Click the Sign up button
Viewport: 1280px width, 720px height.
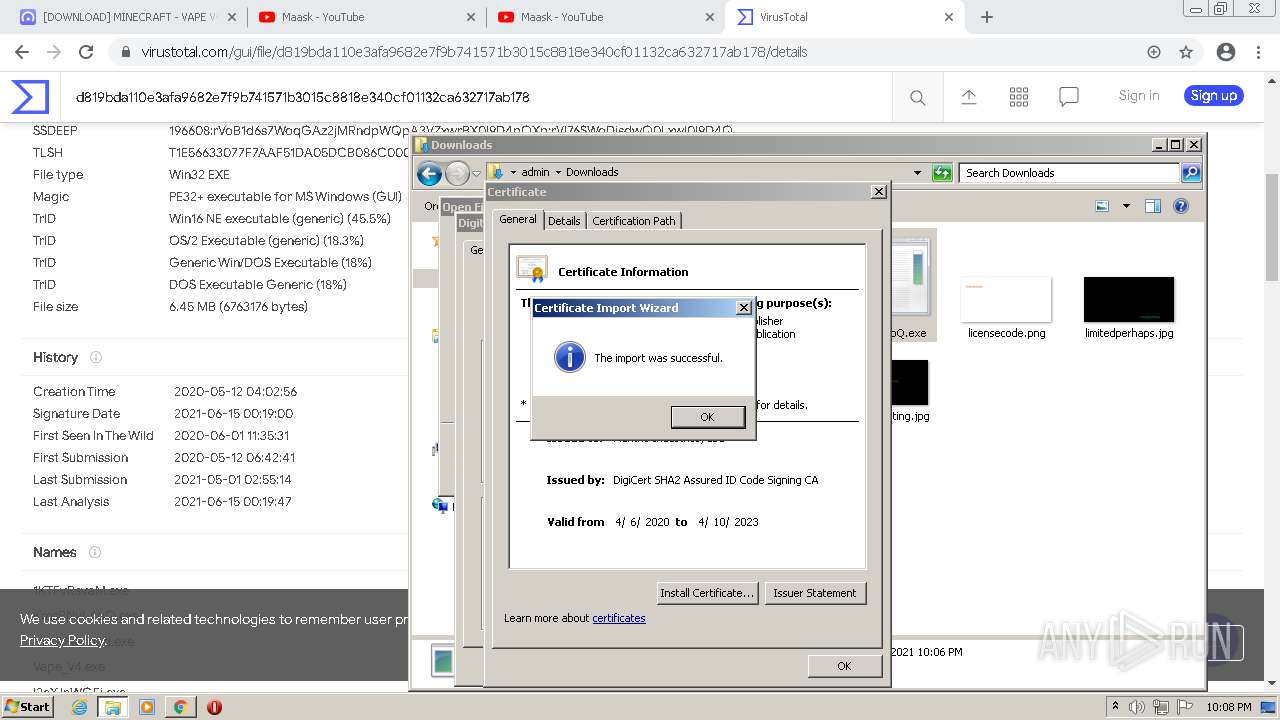[1214, 95]
